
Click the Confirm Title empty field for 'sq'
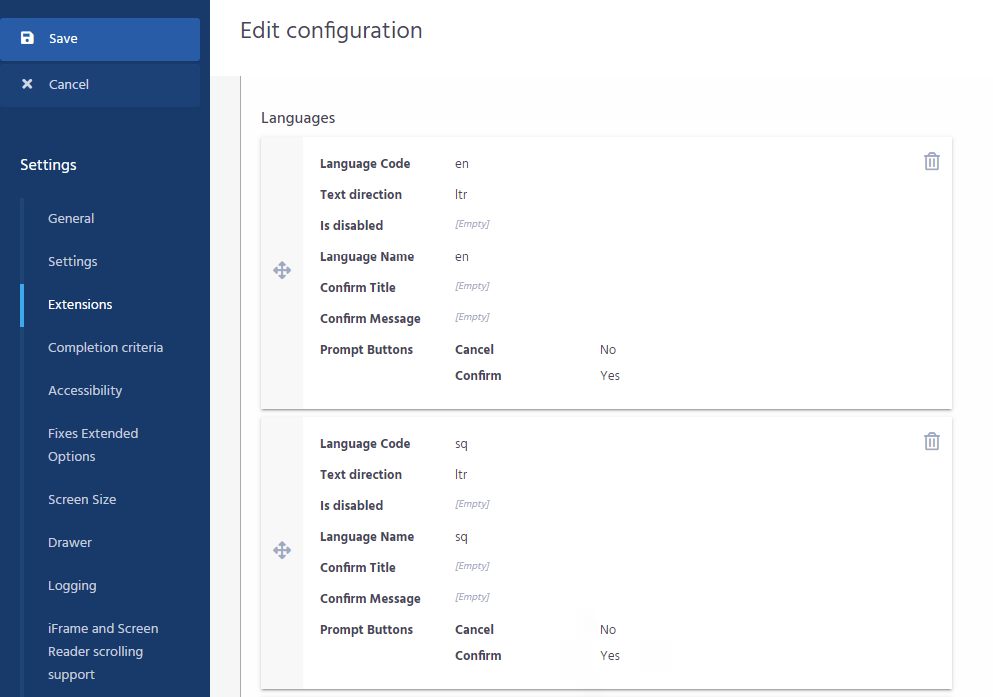(472, 567)
